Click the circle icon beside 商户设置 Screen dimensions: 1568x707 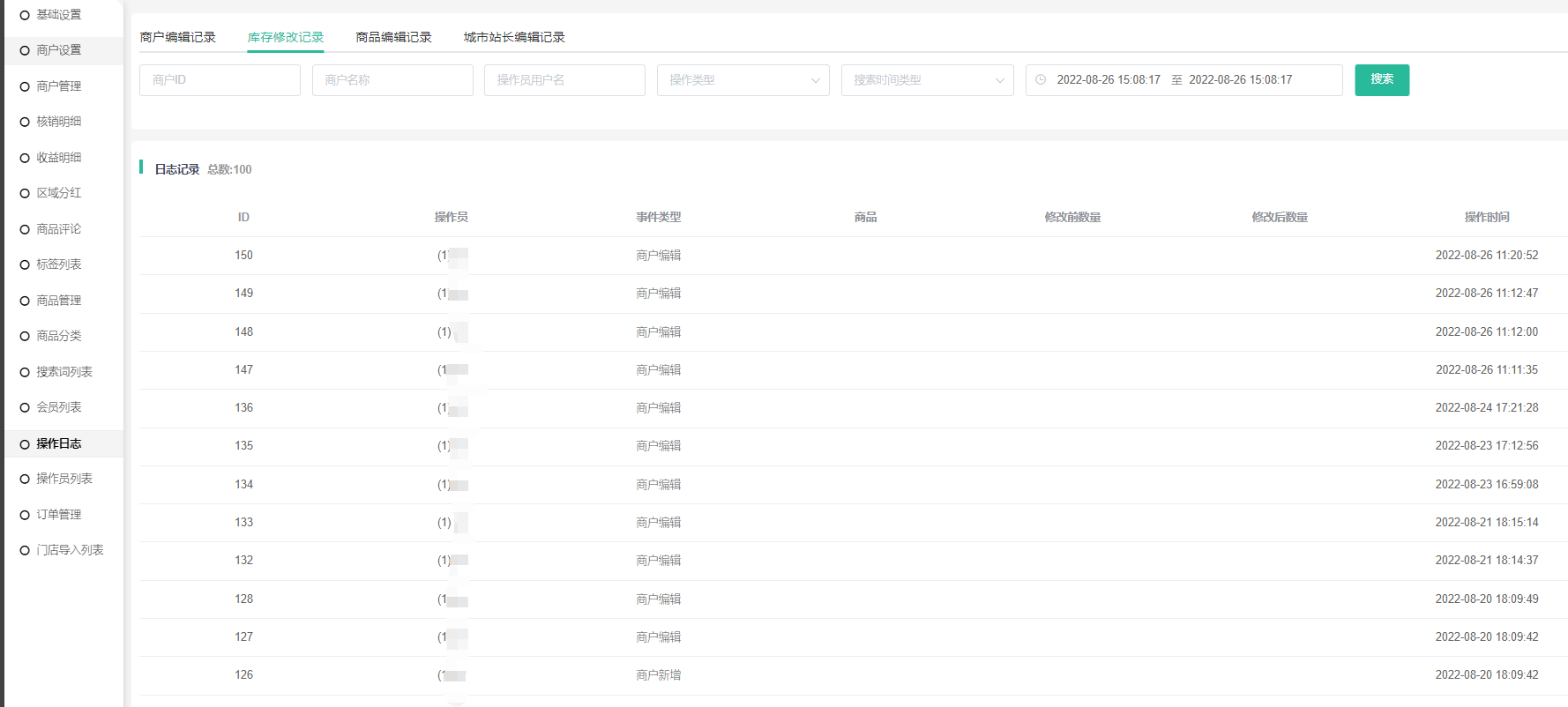[25, 51]
